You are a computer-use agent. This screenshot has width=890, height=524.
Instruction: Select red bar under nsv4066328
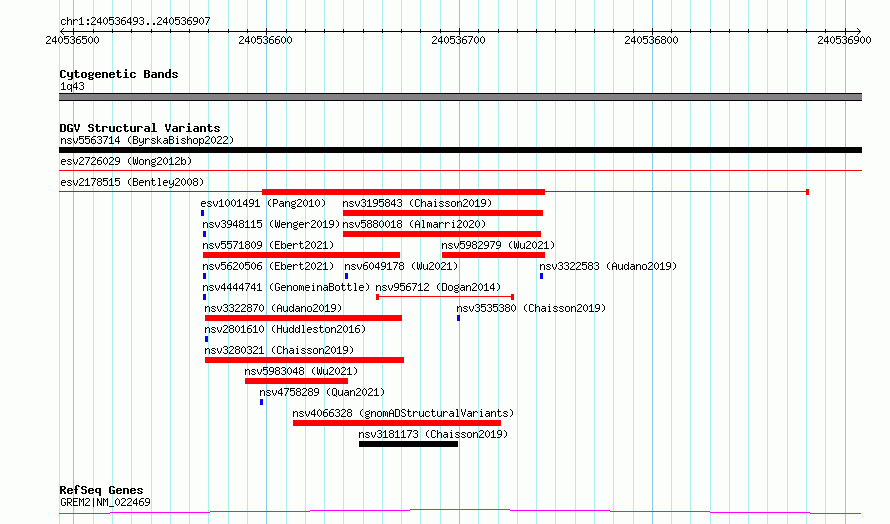(x=397, y=423)
